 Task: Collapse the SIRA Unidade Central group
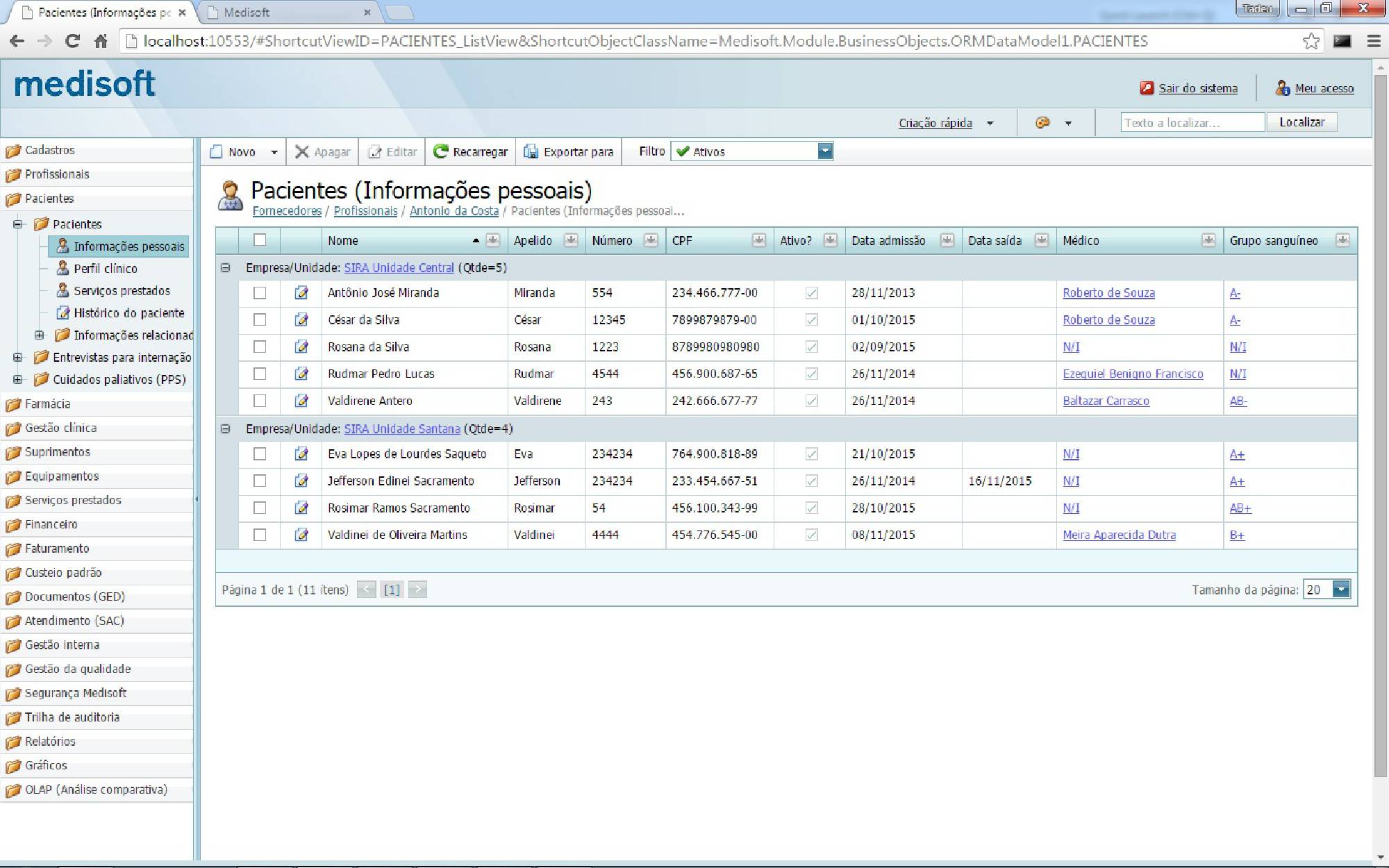(x=225, y=268)
